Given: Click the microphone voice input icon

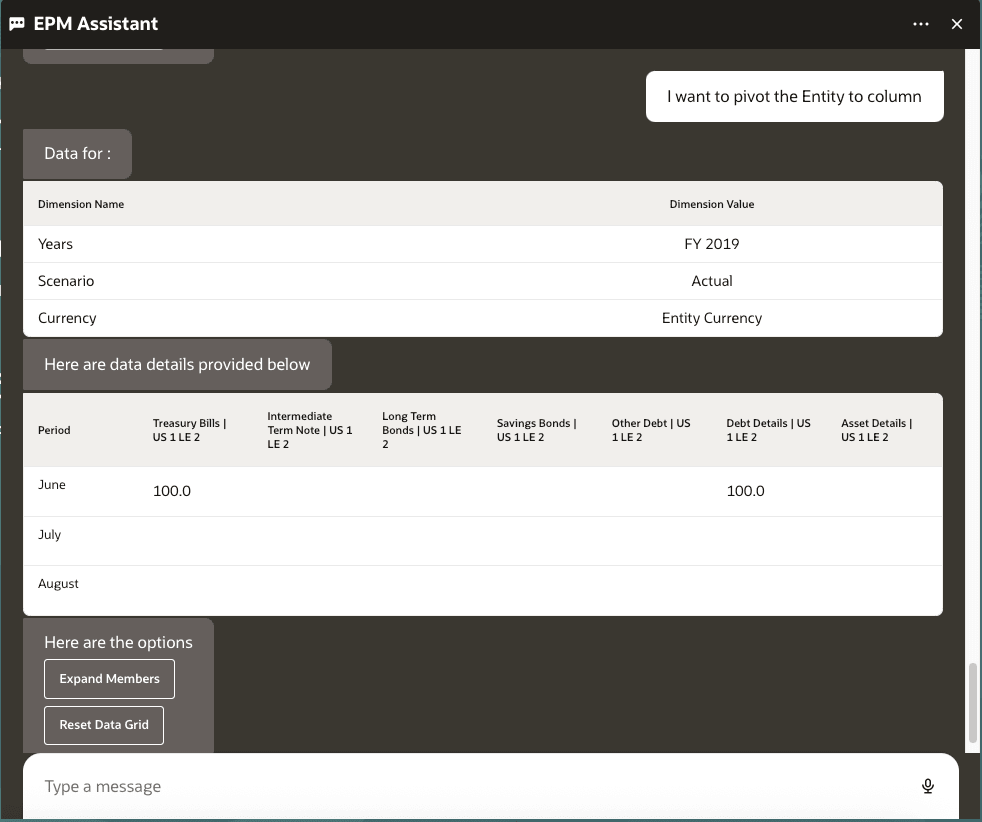Looking at the screenshot, I should pyautogui.click(x=928, y=786).
